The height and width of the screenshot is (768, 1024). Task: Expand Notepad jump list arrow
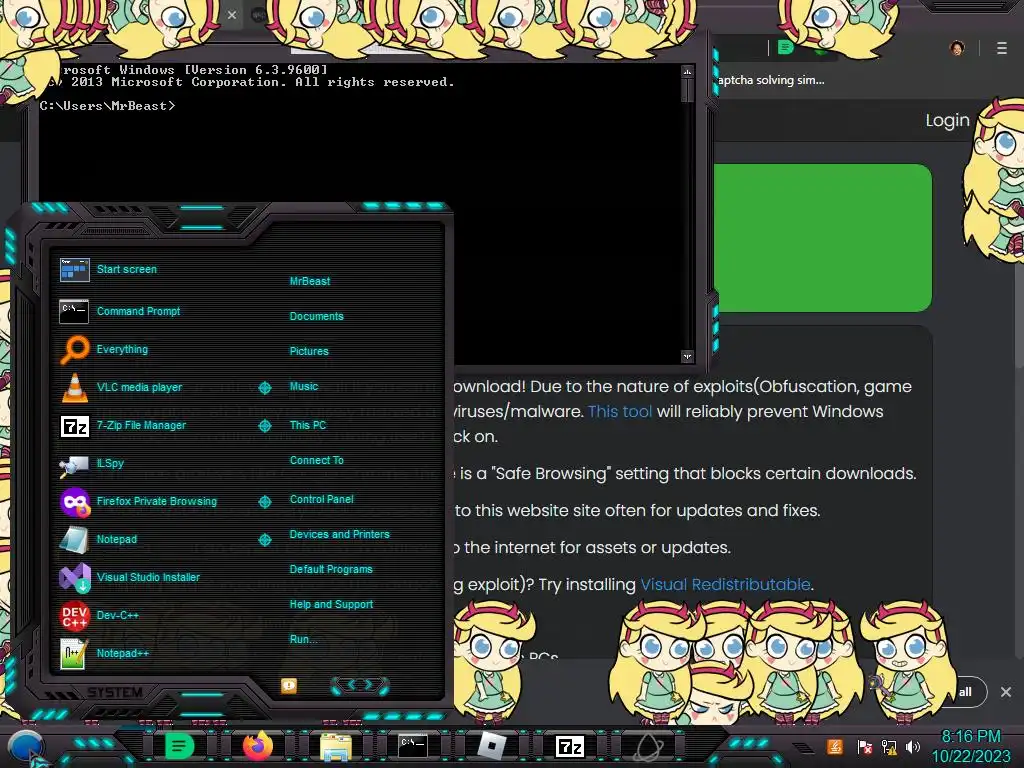(264, 540)
